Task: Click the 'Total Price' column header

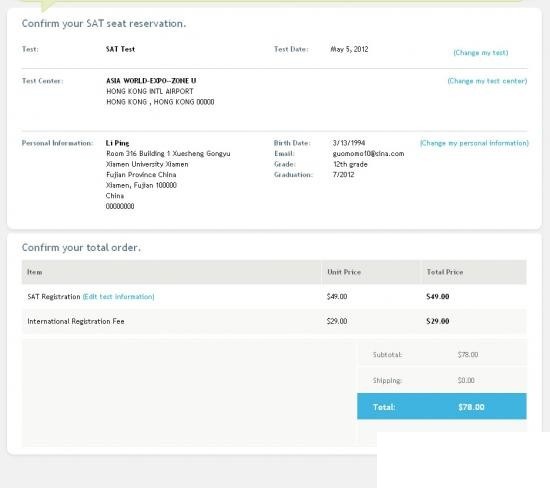Action: tap(445, 272)
